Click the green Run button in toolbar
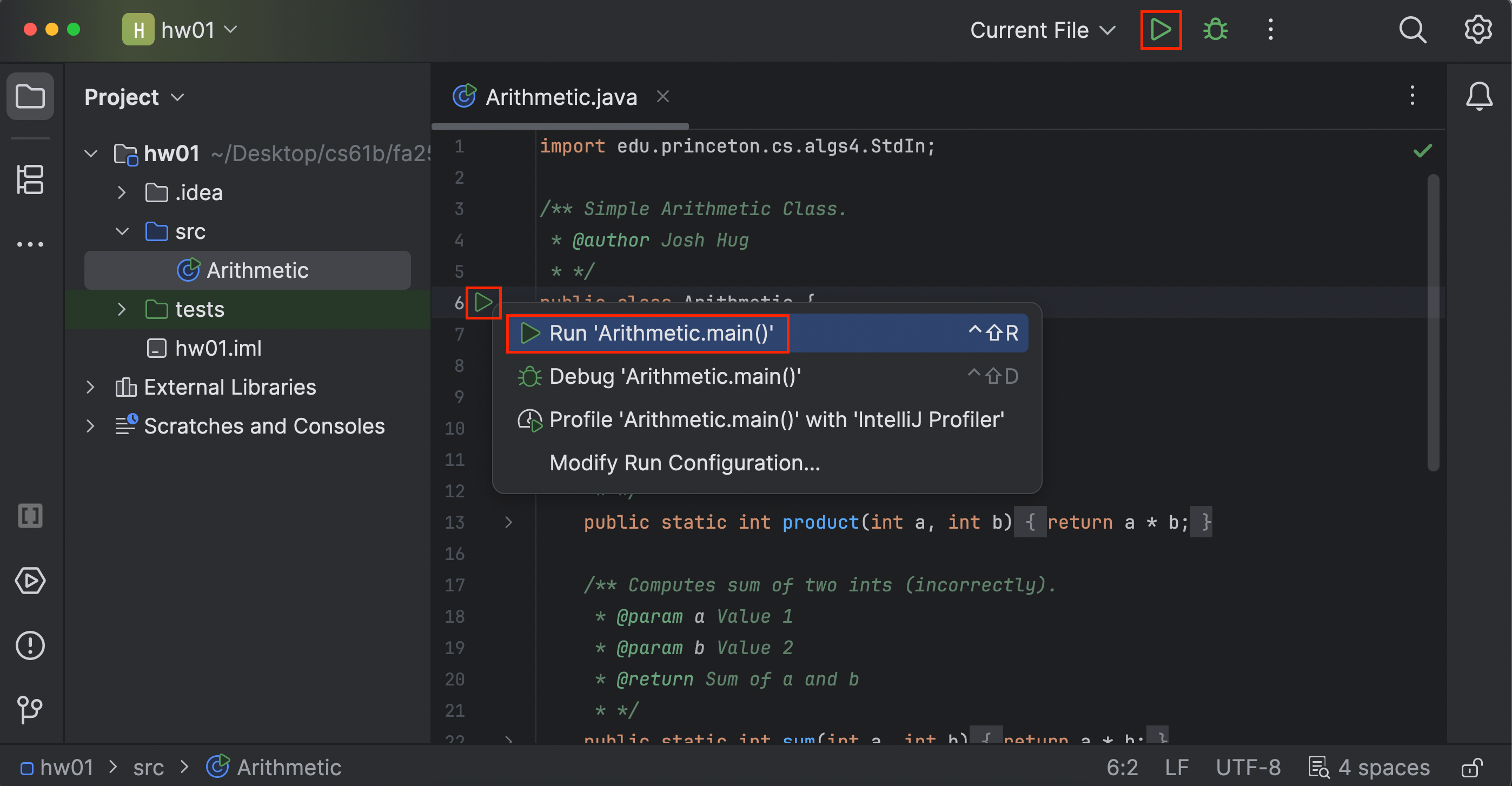Screen dimensions: 1512x786 click(x=1160, y=29)
